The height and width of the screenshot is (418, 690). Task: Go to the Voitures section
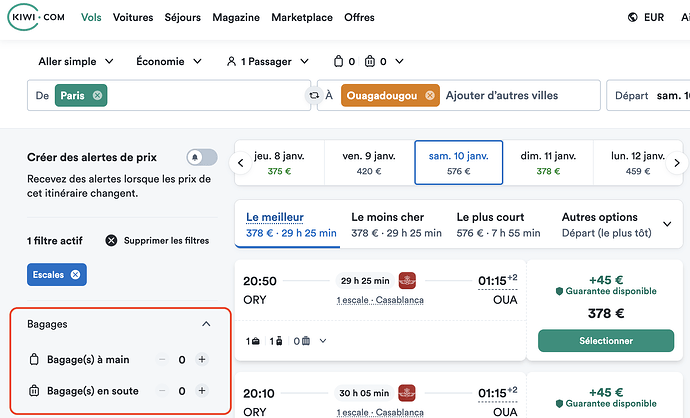point(133,17)
